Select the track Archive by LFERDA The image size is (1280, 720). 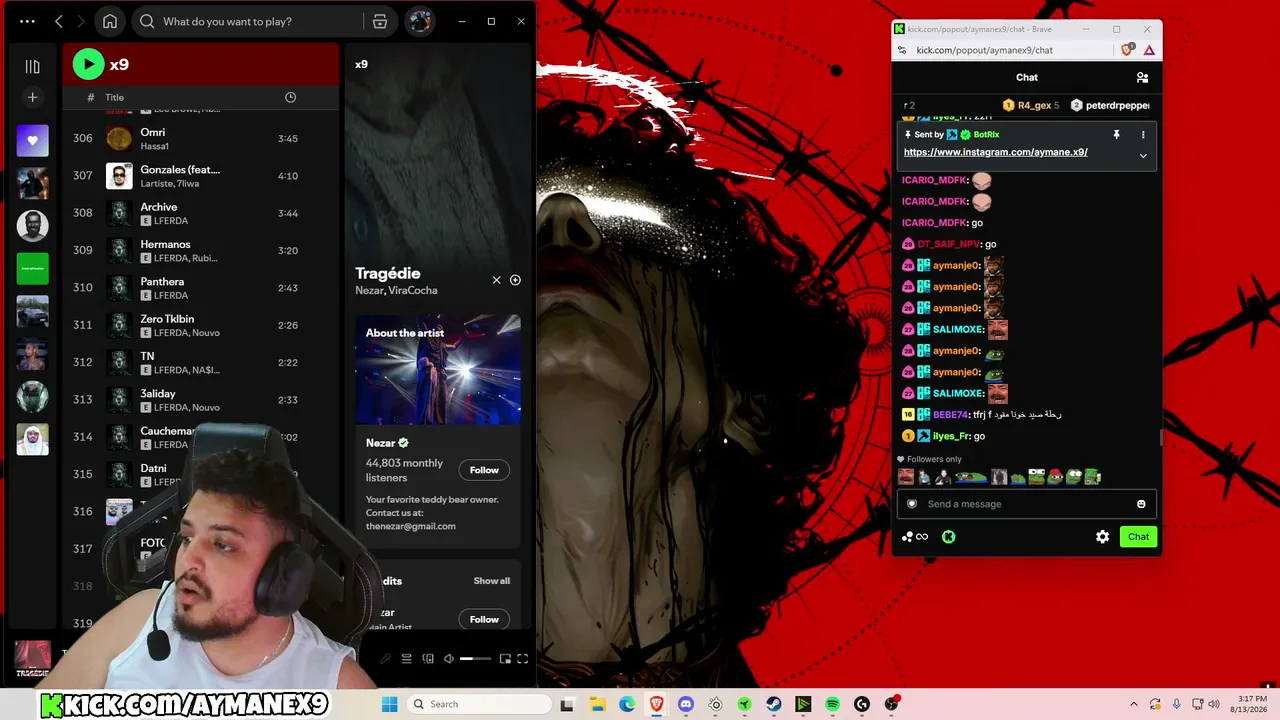pyautogui.click(x=200, y=213)
